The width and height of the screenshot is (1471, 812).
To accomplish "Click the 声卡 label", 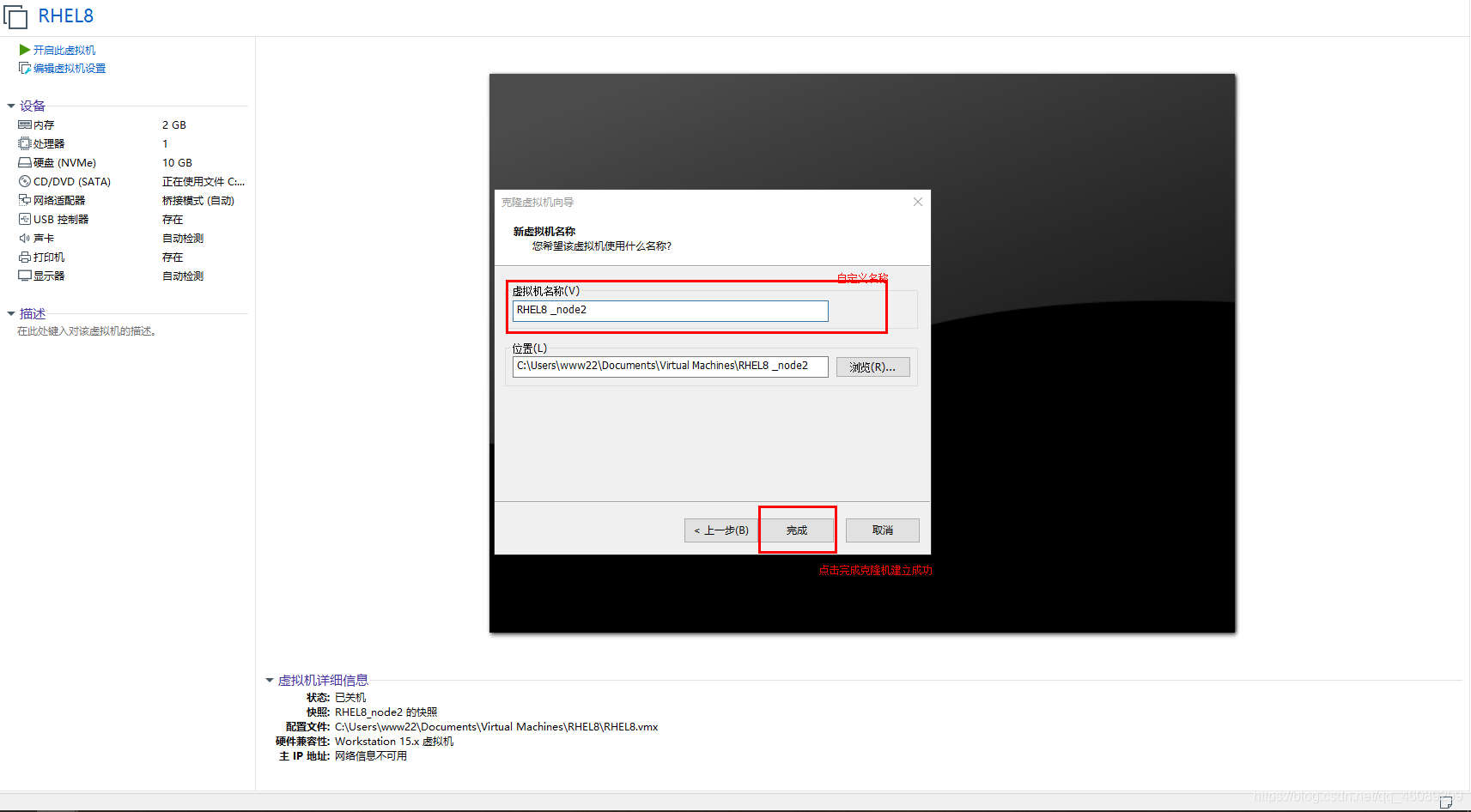I will pos(44,238).
